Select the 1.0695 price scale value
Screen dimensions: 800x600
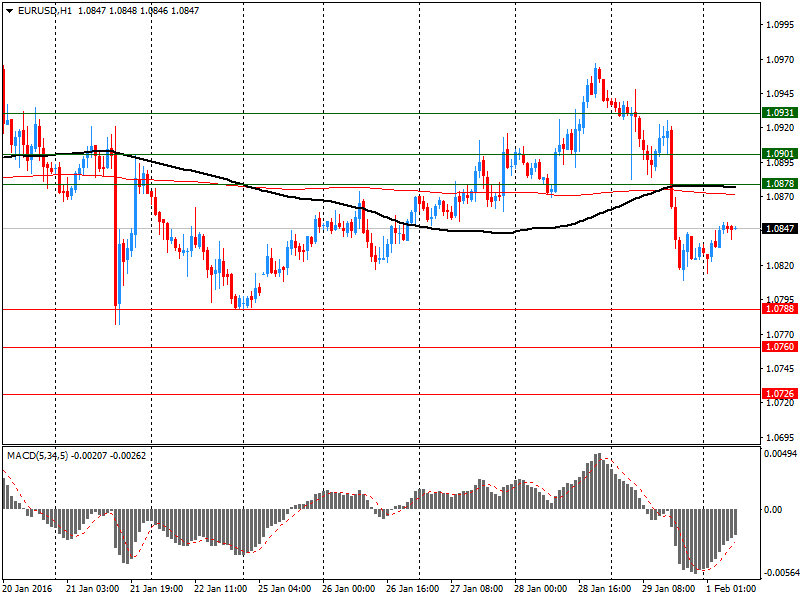pyautogui.click(x=780, y=438)
